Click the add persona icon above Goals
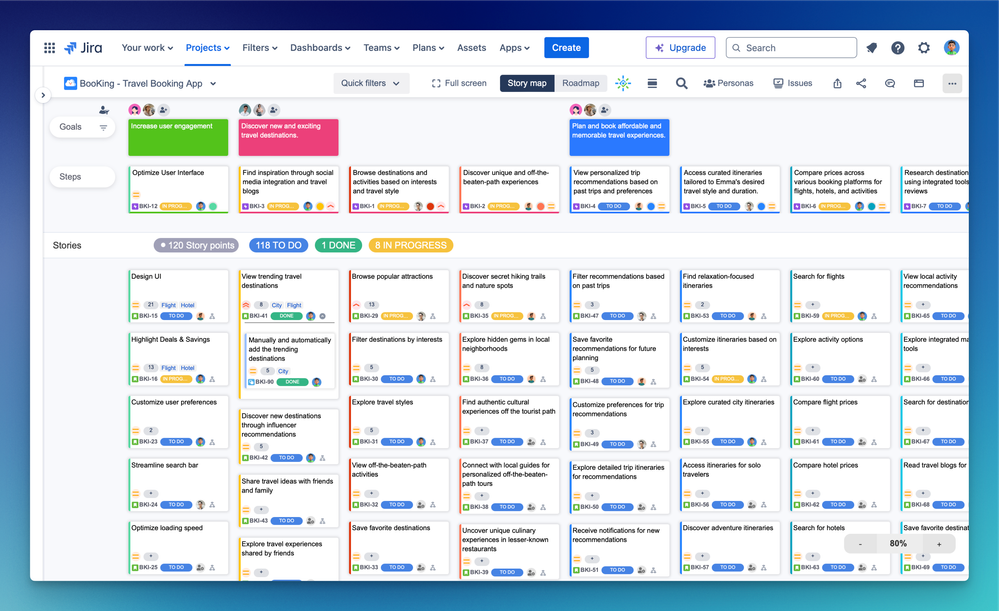This screenshot has height=611, width=999. (104, 110)
